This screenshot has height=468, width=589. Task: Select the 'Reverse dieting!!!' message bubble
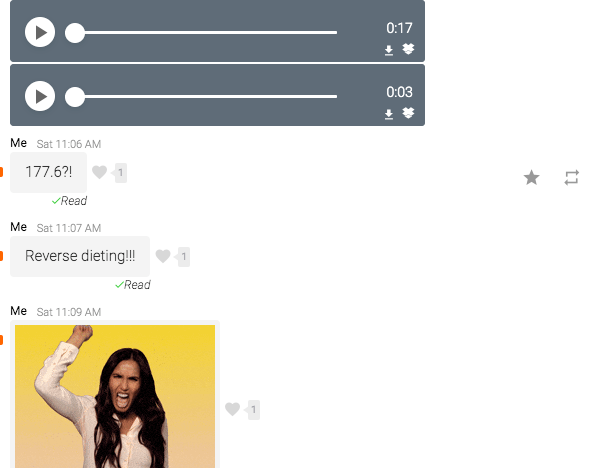80,256
